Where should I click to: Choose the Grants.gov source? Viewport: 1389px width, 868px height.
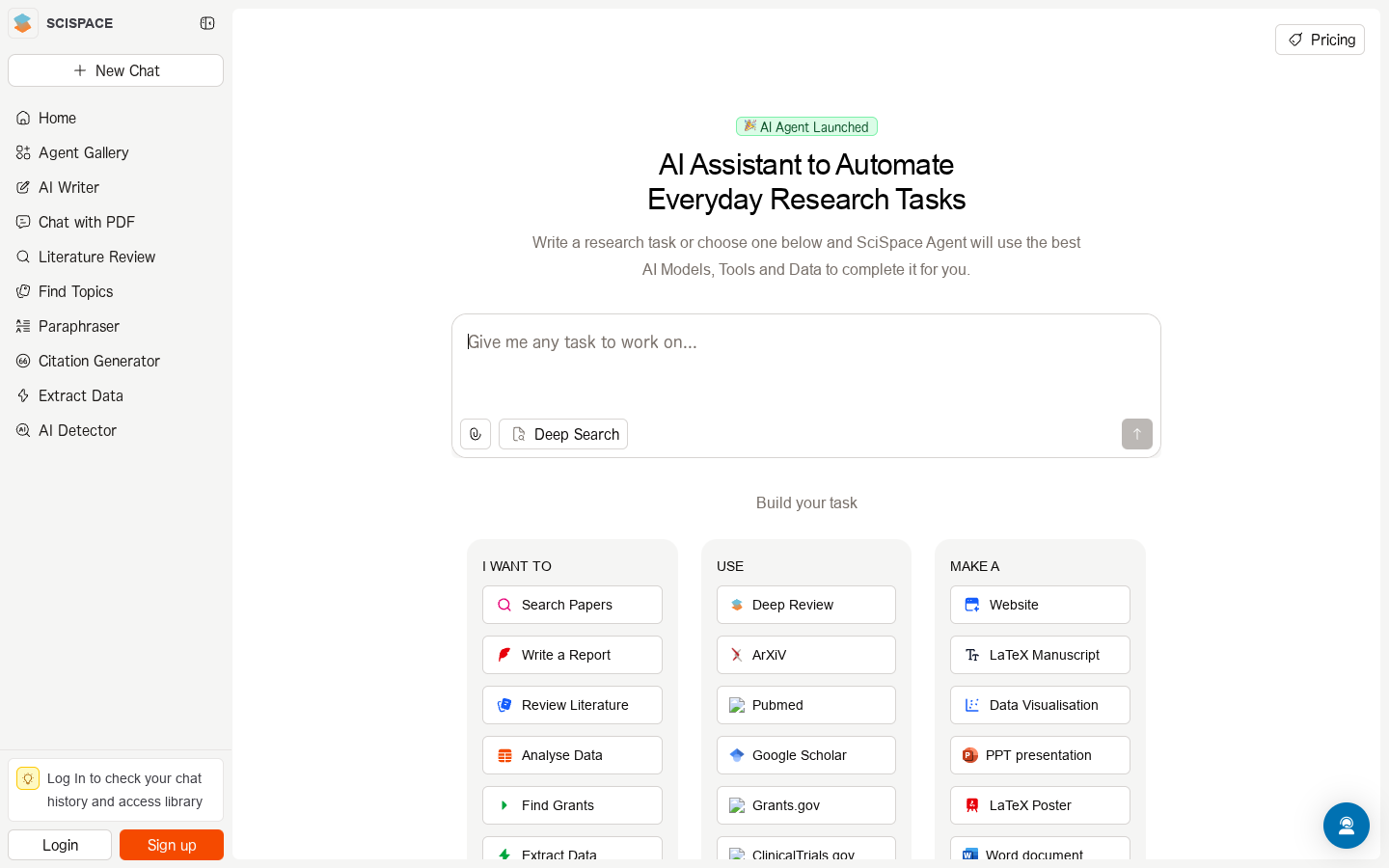pyautogui.click(x=806, y=805)
